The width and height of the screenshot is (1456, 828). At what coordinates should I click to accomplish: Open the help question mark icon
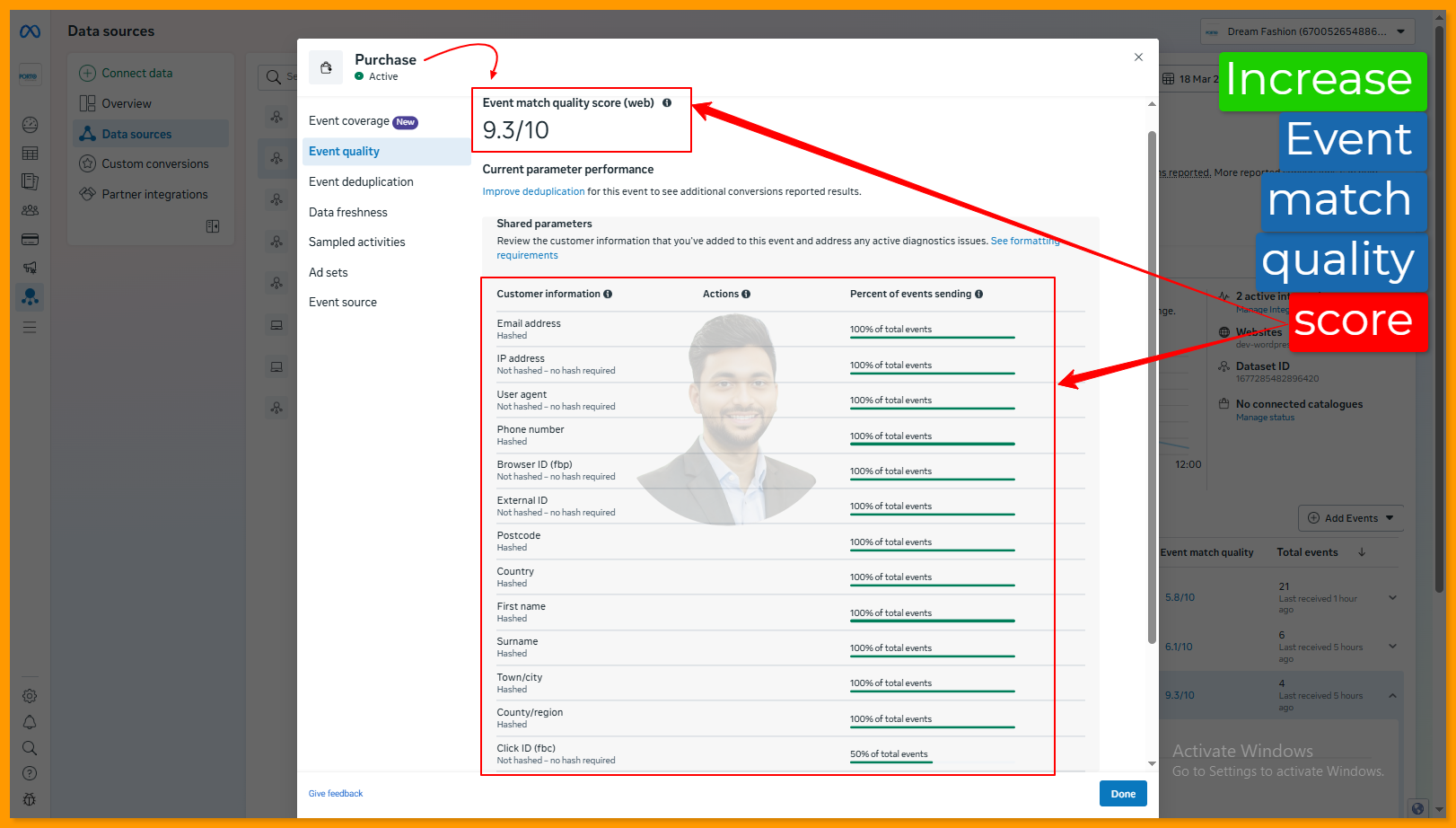(x=30, y=773)
